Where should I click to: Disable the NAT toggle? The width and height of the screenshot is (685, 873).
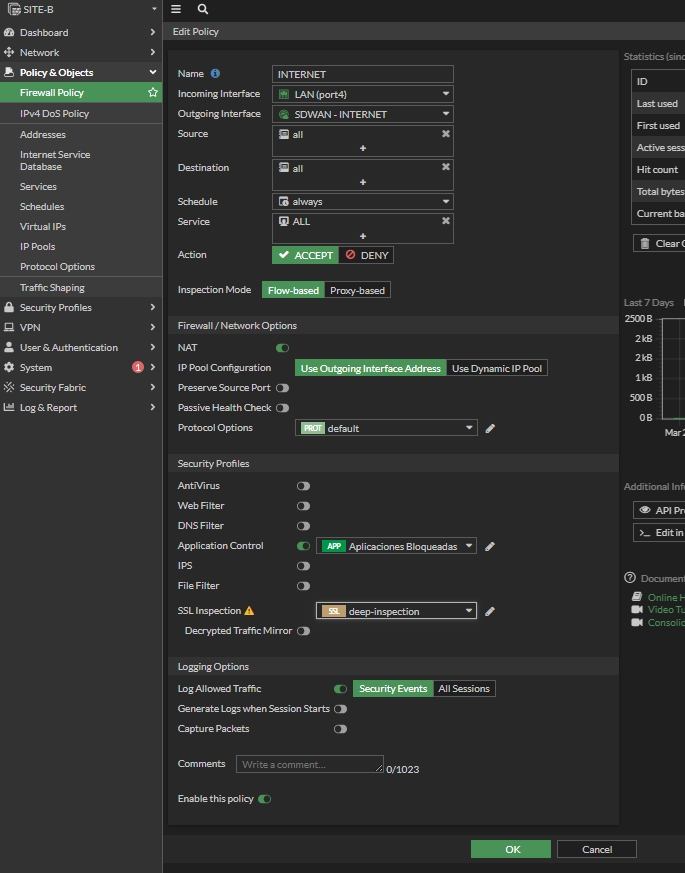click(x=282, y=348)
